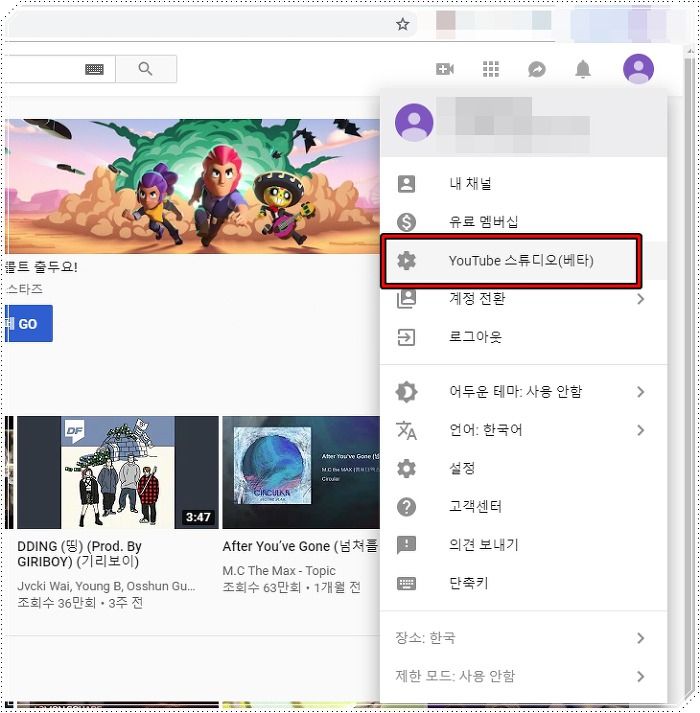The width and height of the screenshot is (700, 713).
Task: Click the profile avatar inside account menu
Action: (x=414, y=122)
